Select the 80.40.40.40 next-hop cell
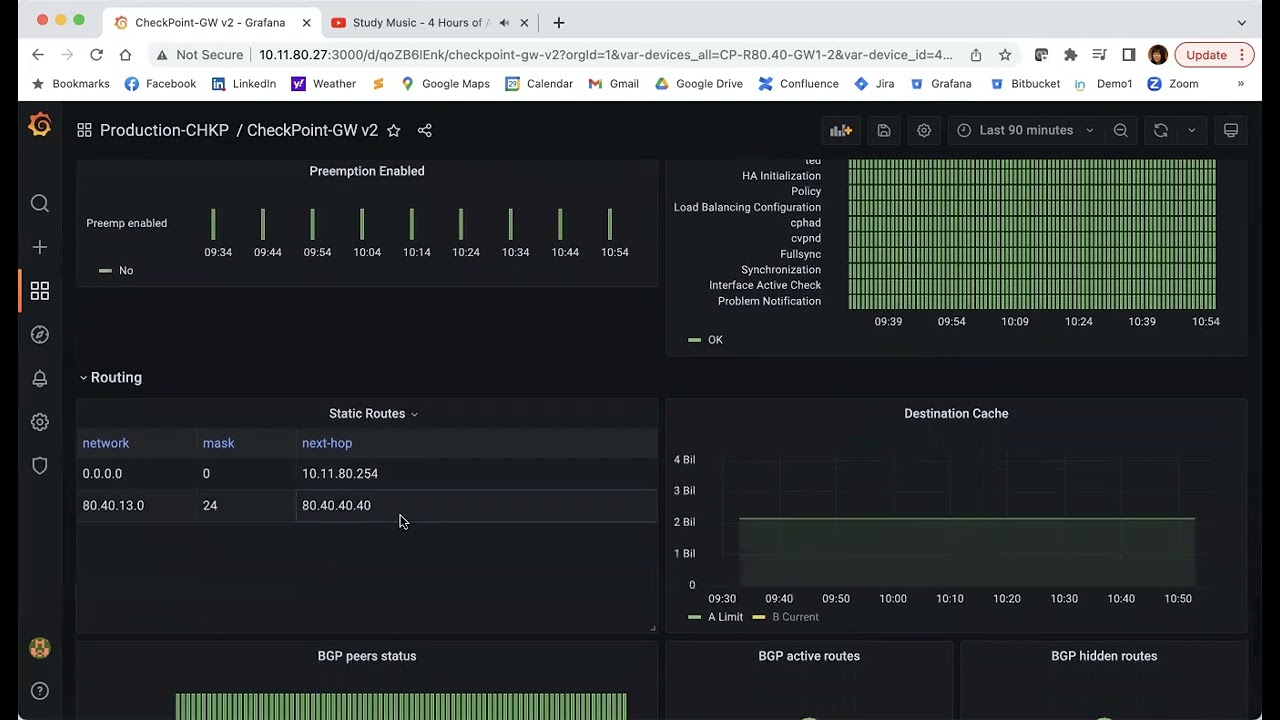1280x720 pixels. pos(478,506)
